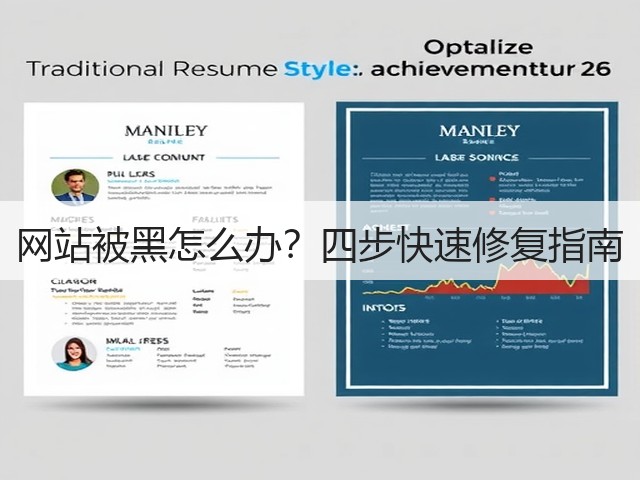The width and height of the screenshot is (640, 480).
Task: Click the man's circular profile photo
Action: point(75,188)
